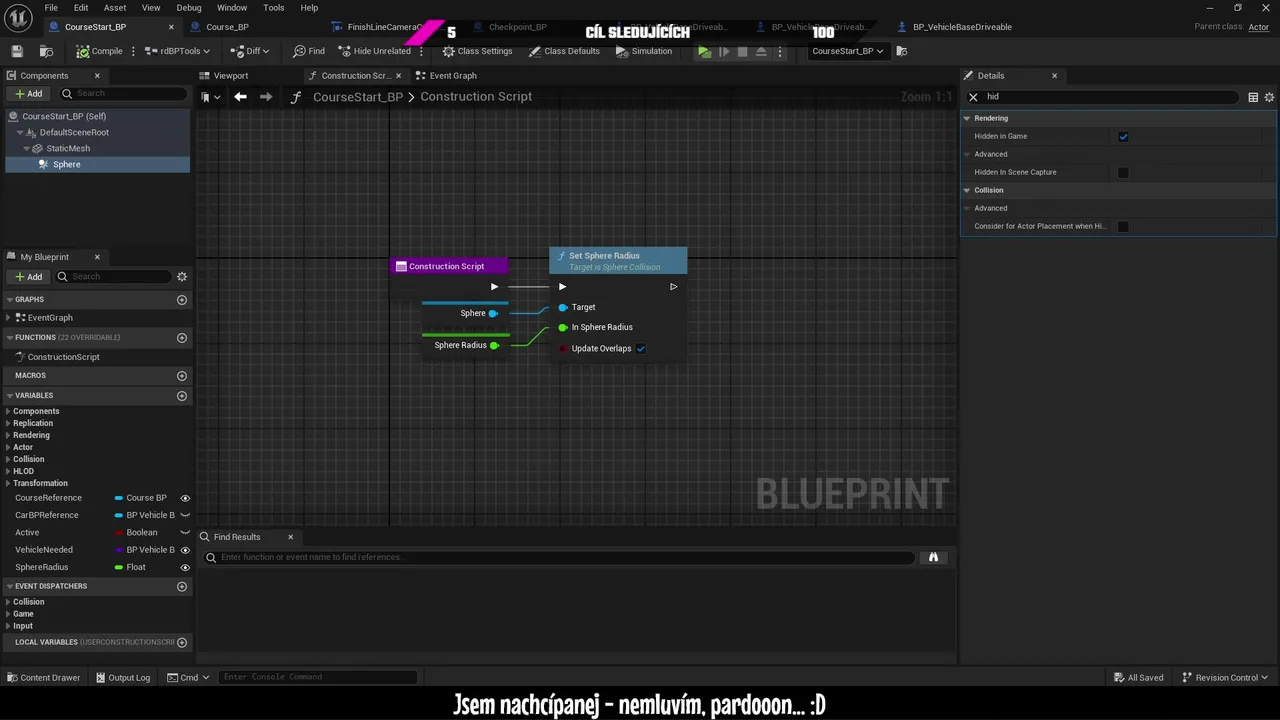Switch to the Event Graph tab
Screen dimensions: 1280x720
453,76
